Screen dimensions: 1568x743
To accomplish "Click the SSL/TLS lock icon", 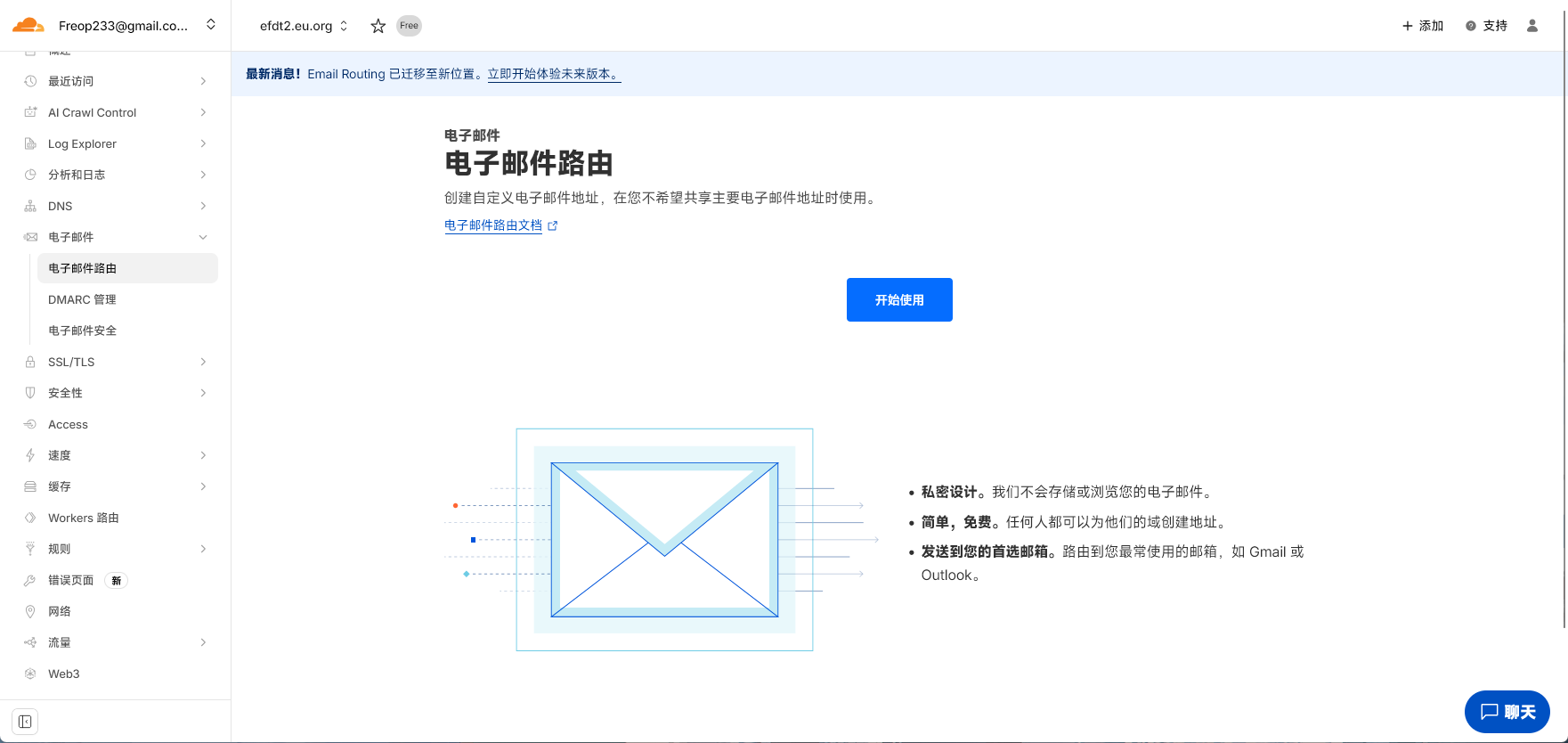I will click(x=30, y=362).
